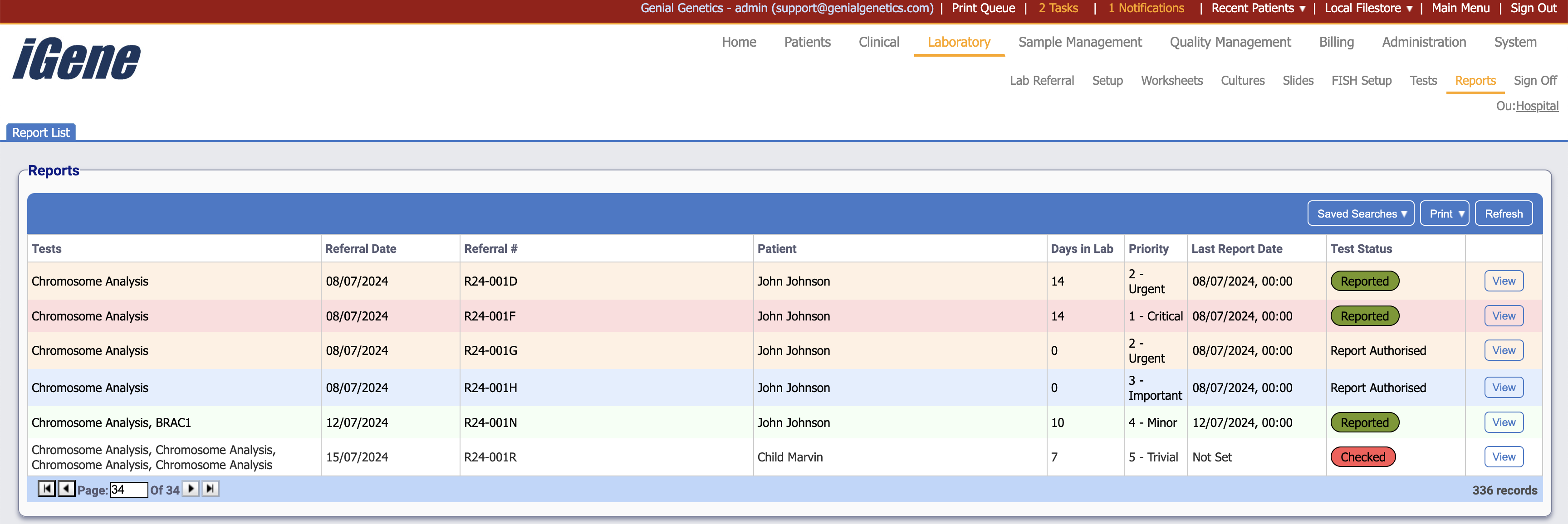Image resolution: width=1568 pixels, height=524 pixels.
Task: Open the Print dropdown menu
Action: pos(1445,214)
